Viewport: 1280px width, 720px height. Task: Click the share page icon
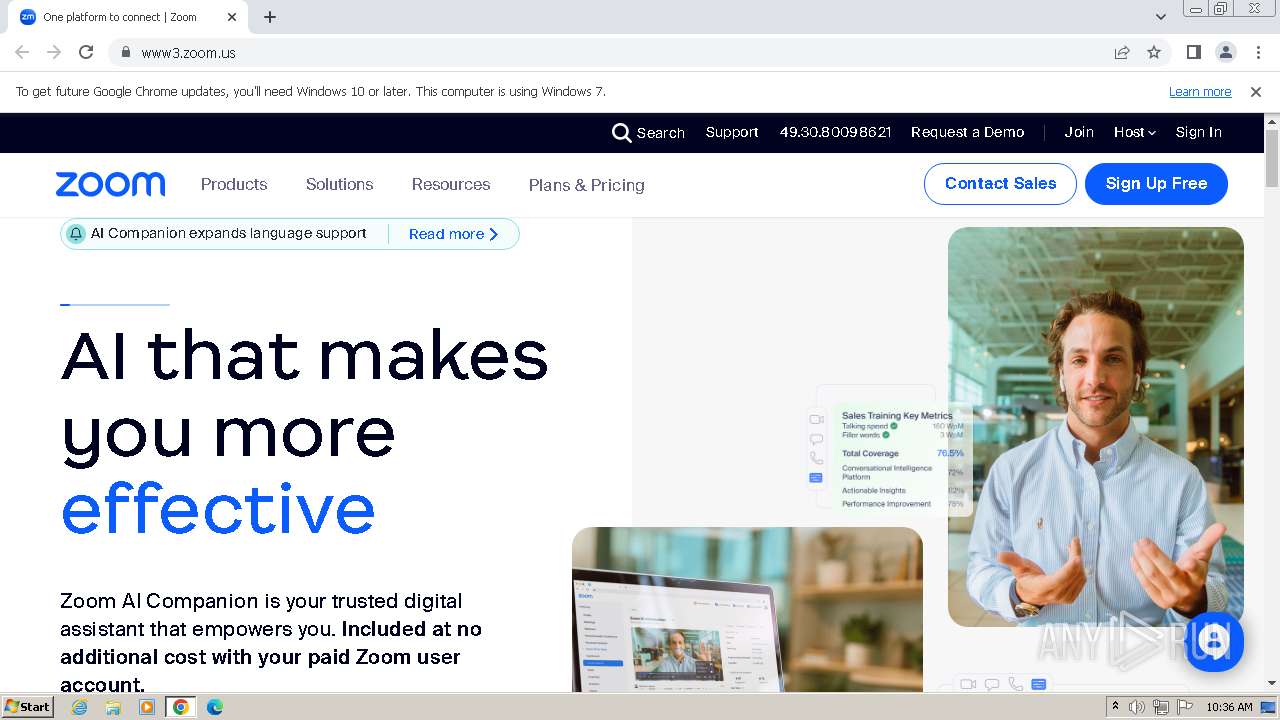coord(1122,52)
